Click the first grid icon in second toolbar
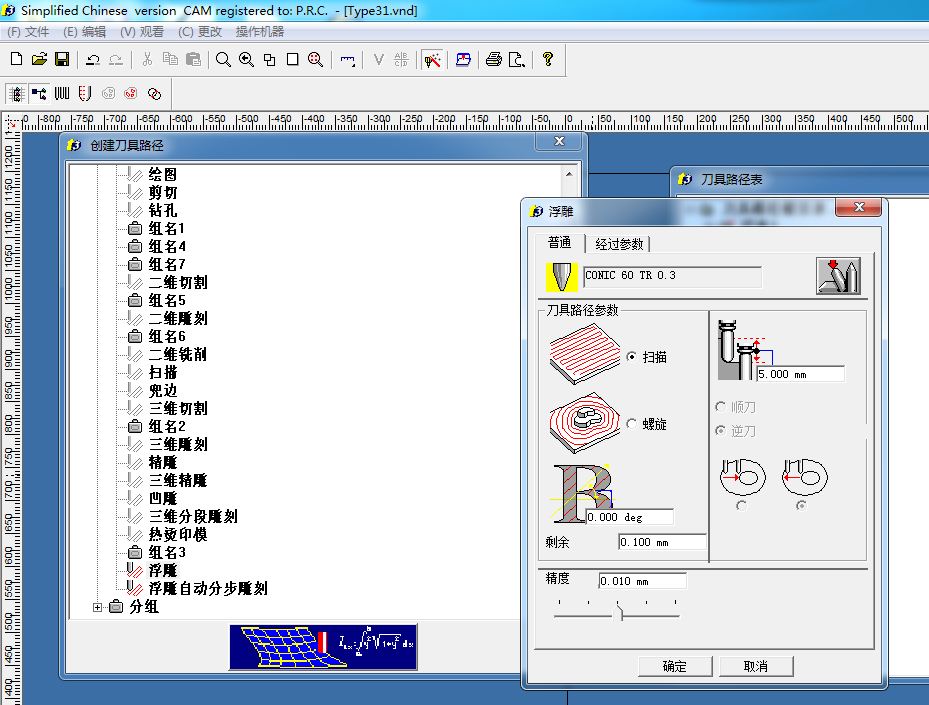929x705 pixels. [16, 94]
